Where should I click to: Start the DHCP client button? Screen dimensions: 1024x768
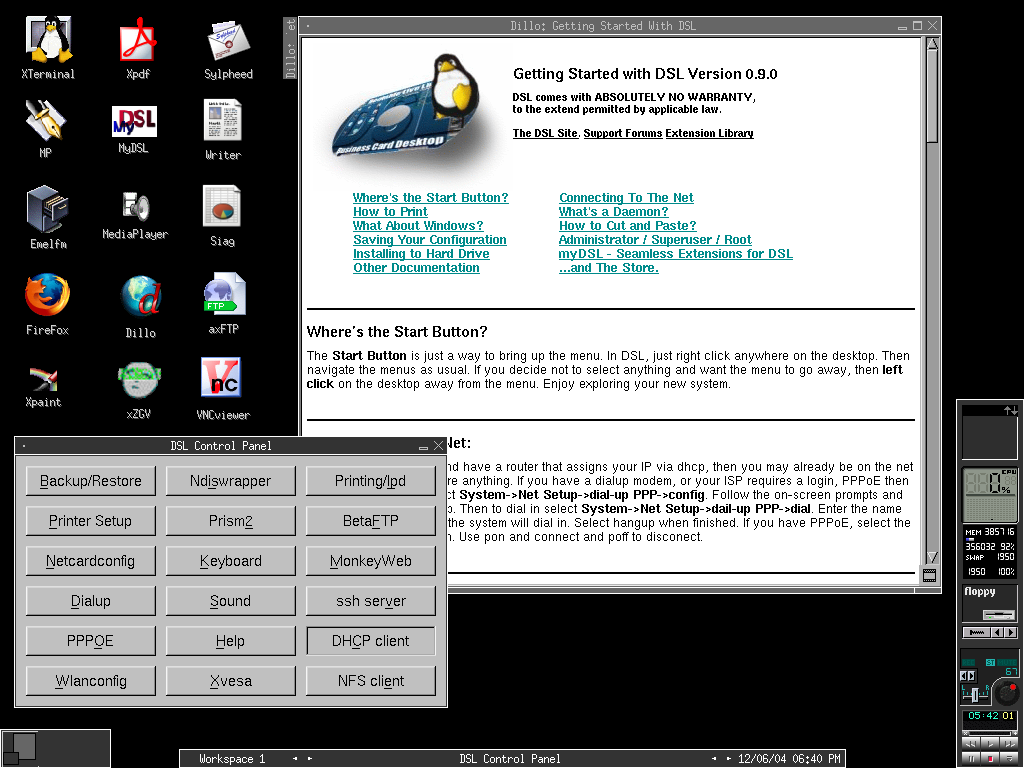pos(371,641)
